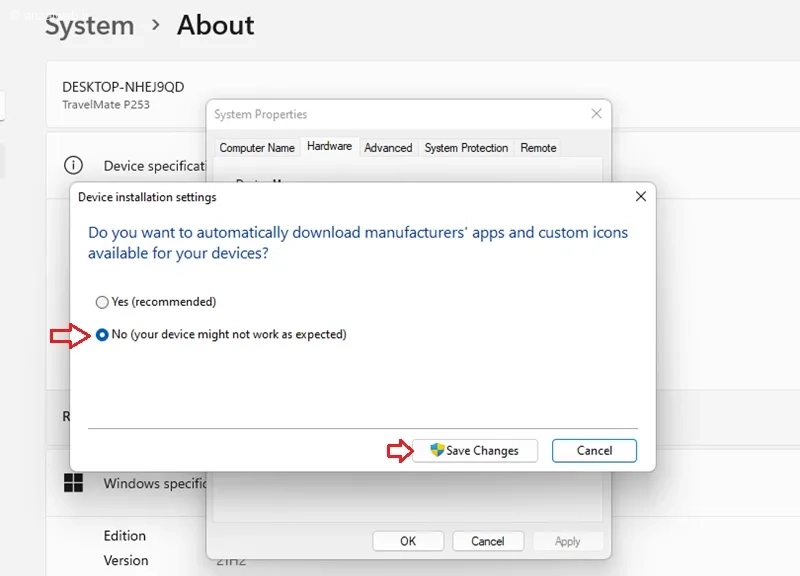
Task: Switch to the System Protection tab
Action: click(x=466, y=148)
